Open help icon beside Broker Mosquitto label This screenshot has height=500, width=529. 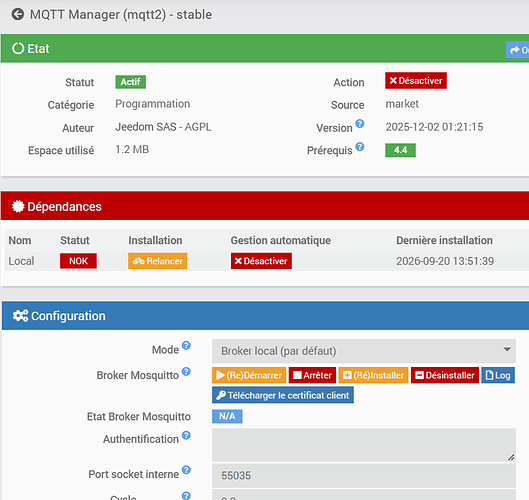(186, 371)
